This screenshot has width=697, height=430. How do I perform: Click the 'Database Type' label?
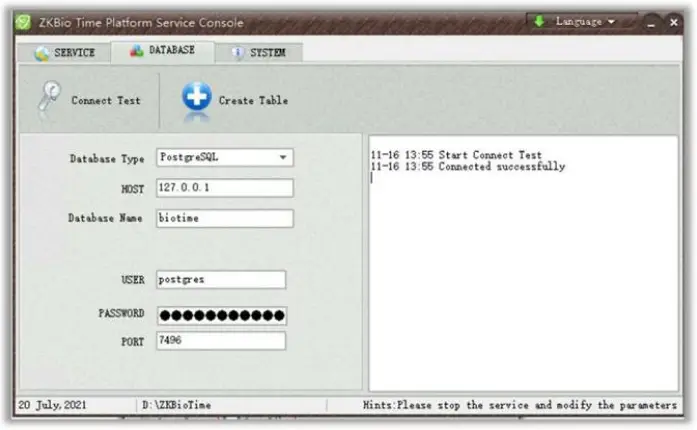point(107,159)
